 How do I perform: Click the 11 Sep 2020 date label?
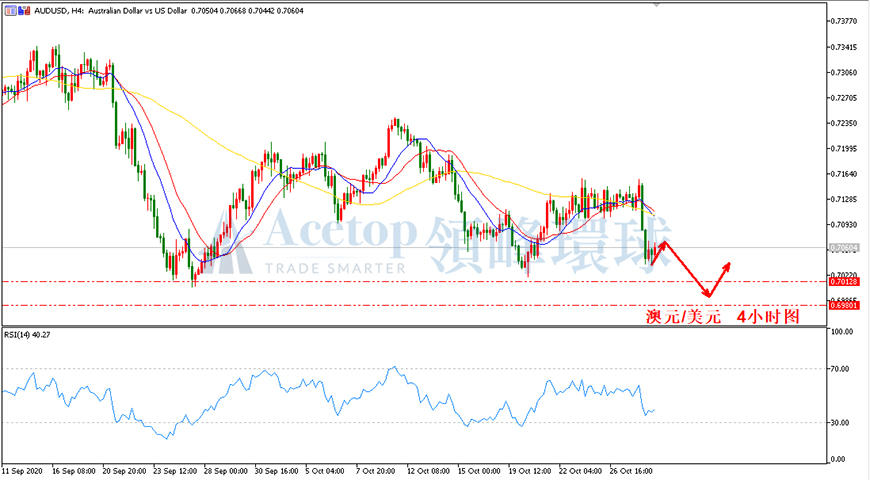23,471
